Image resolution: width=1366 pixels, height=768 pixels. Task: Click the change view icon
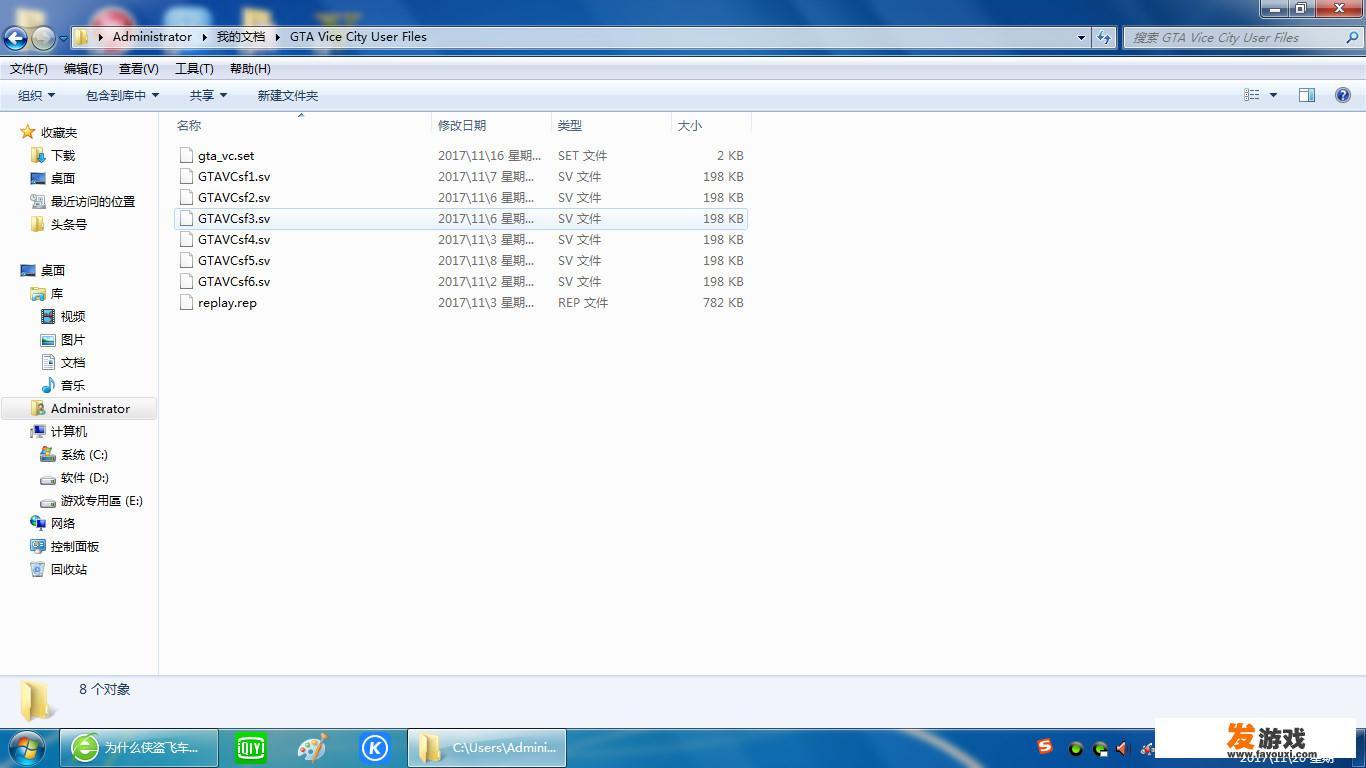point(1251,95)
